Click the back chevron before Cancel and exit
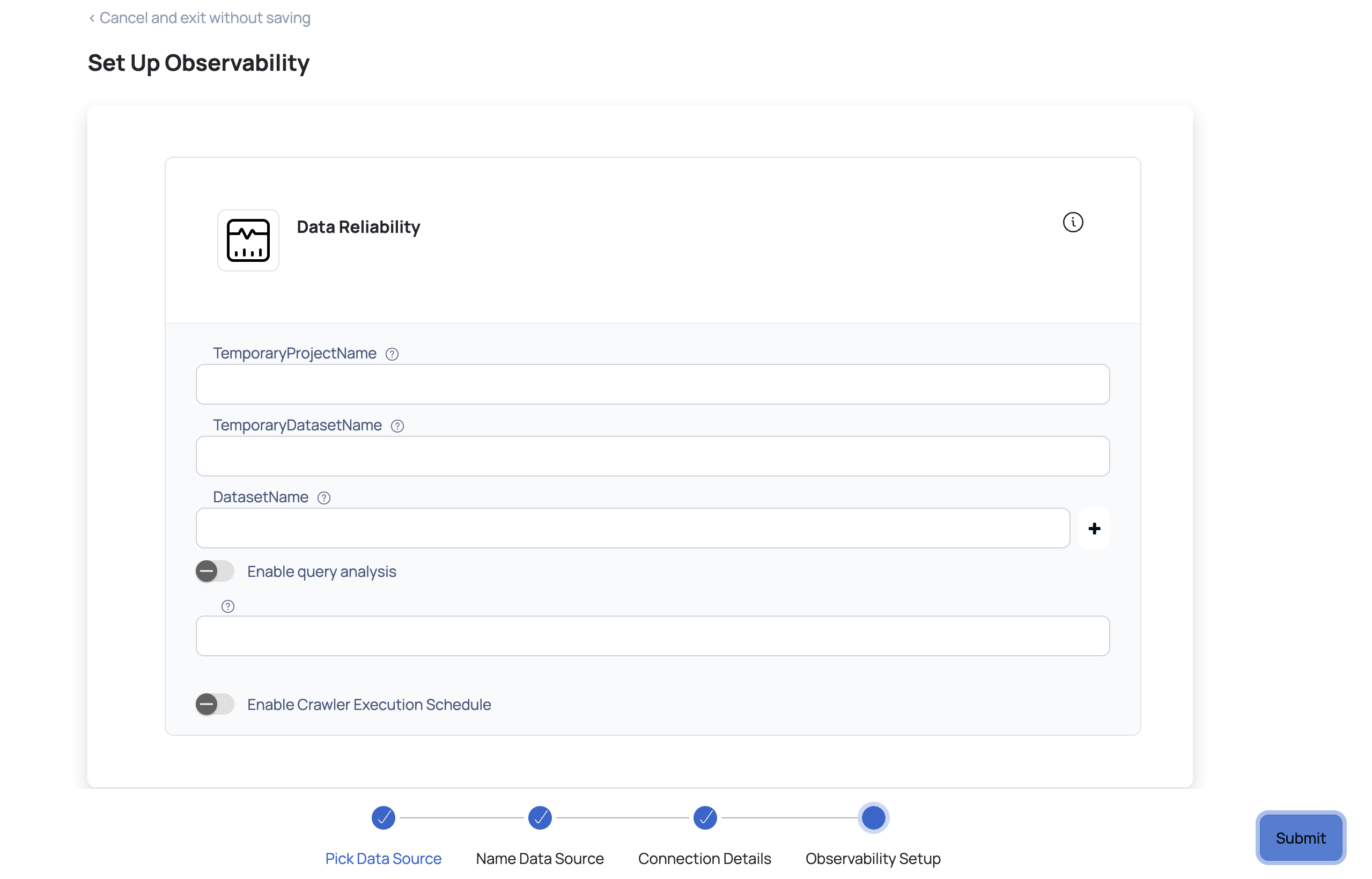 [x=92, y=18]
